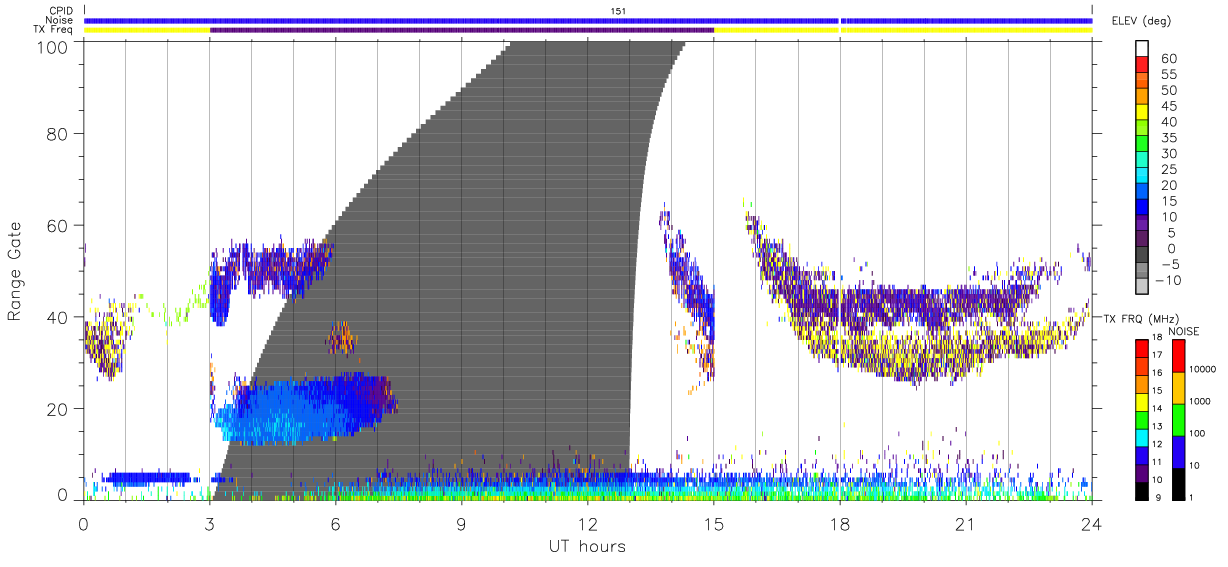The width and height of the screenshot is (1228, 567).
Task: Pick the yellow segment of the ELEV colorbar
Action: coord(1142,111)
